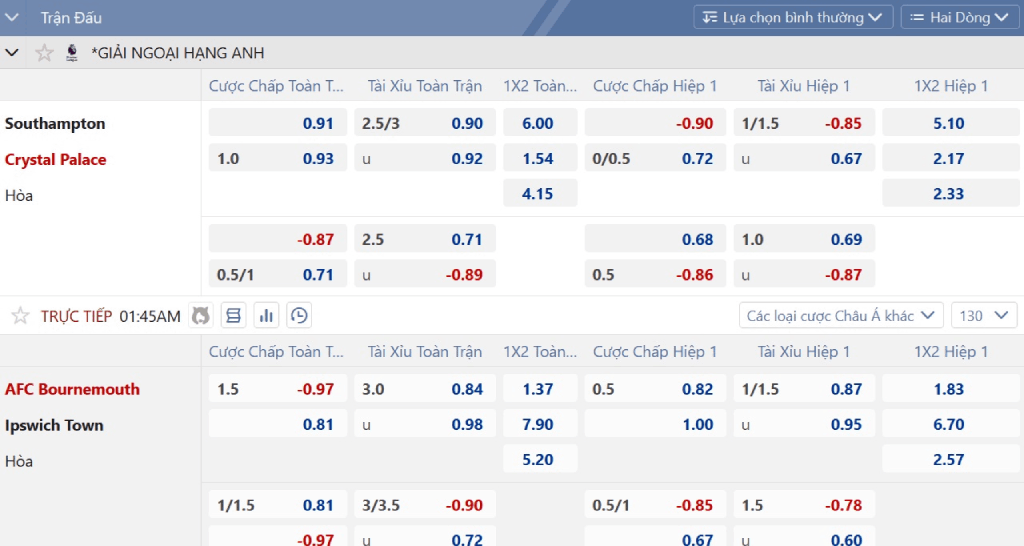Open the clock history icon
The width and height of the screenshot is (1024, 546).
point(299,316)
